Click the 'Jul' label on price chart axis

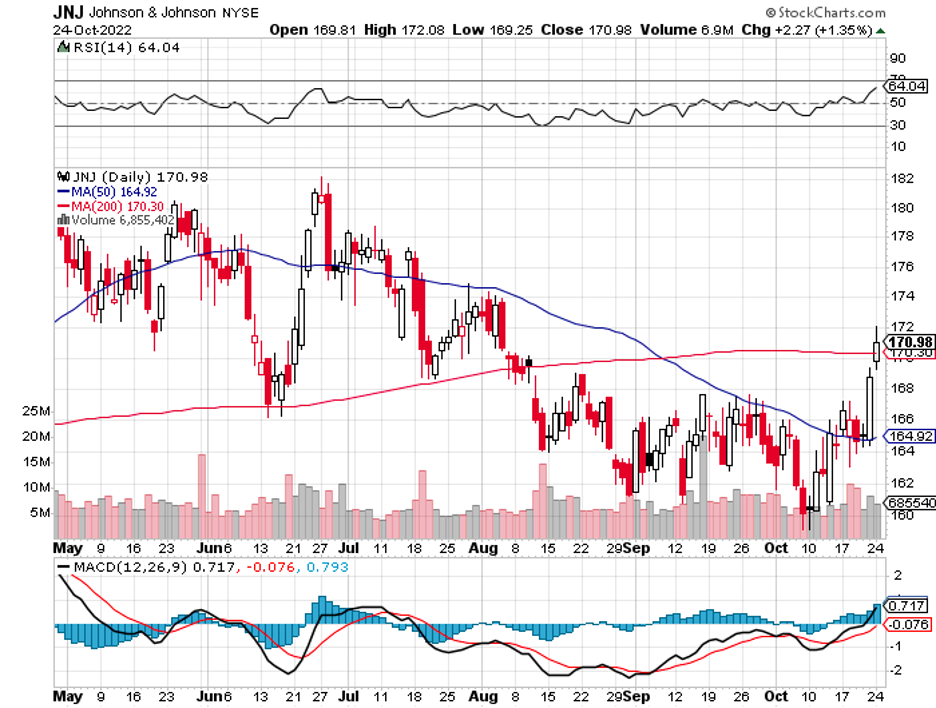[x=349, y=548]
